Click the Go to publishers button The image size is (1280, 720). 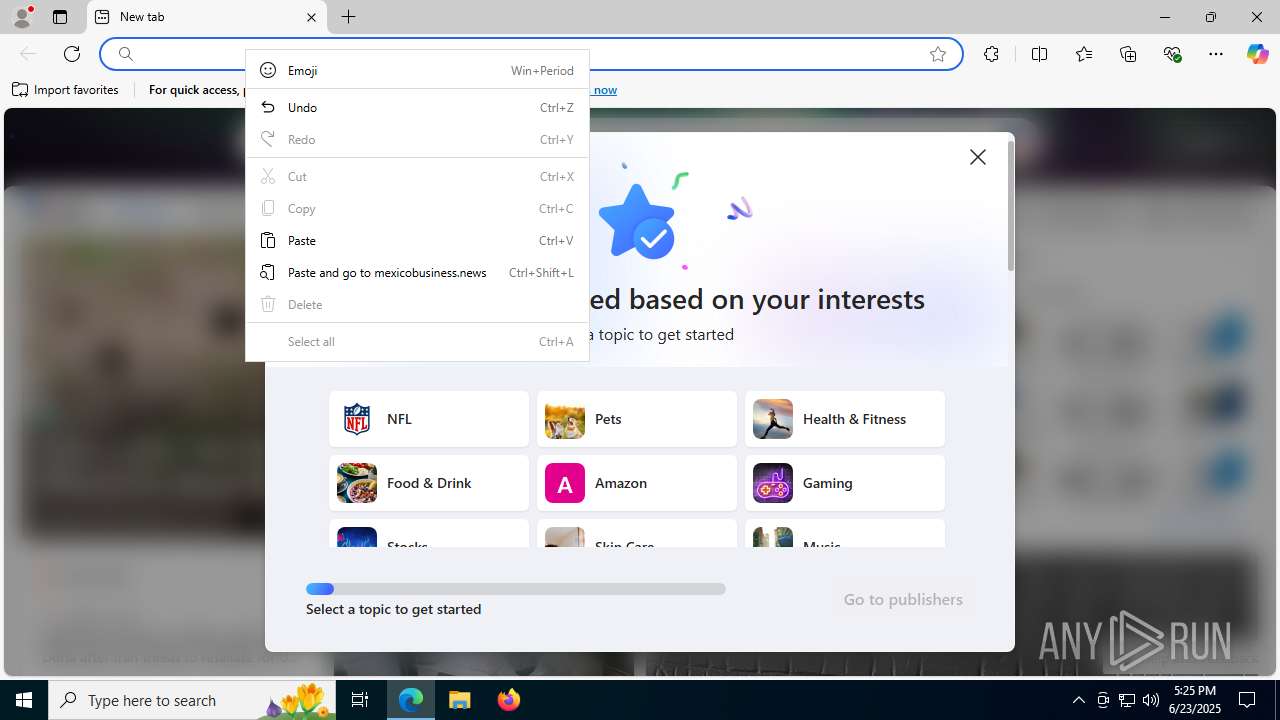[x=903, y=599]
